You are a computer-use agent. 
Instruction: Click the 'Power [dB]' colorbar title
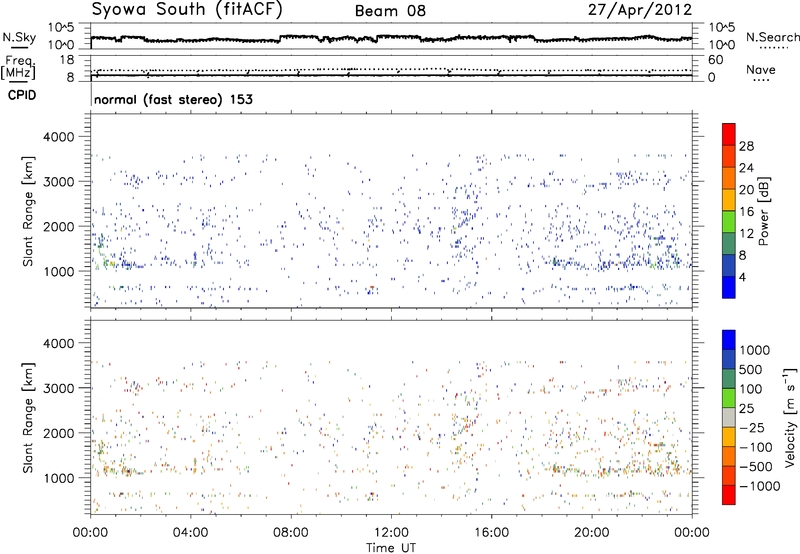point(763,211)
